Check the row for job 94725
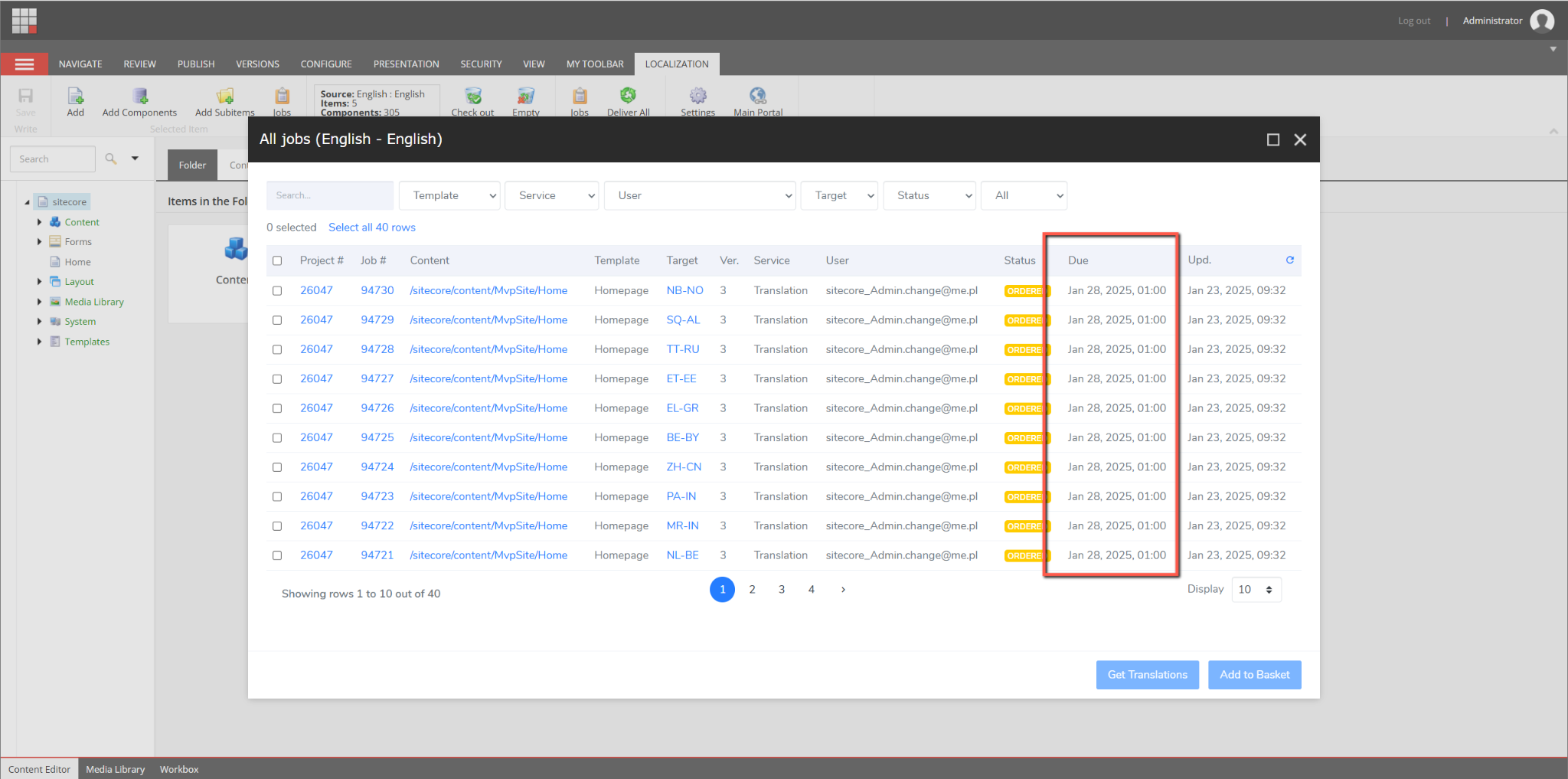 tap(277, 438)
